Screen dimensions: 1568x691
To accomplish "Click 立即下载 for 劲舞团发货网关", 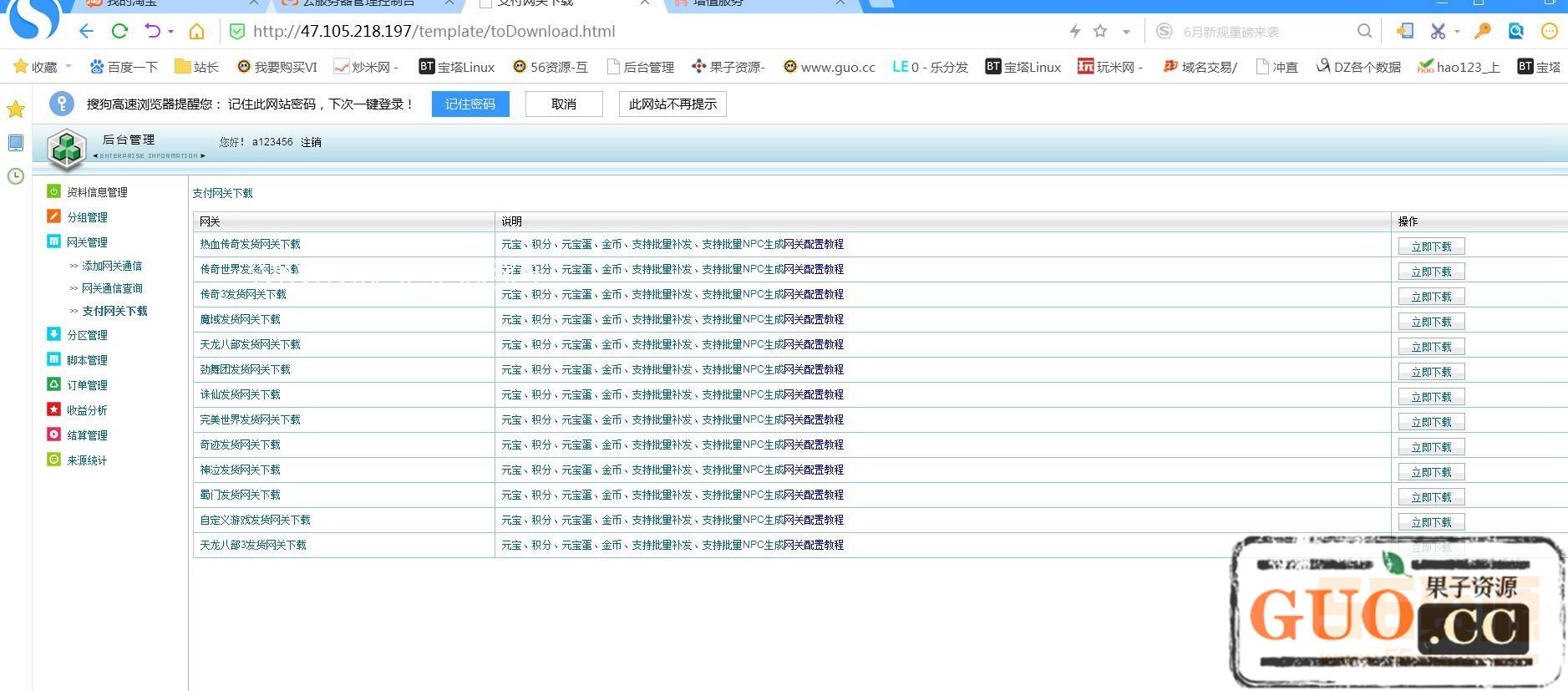I will (x=1431, y=372).
